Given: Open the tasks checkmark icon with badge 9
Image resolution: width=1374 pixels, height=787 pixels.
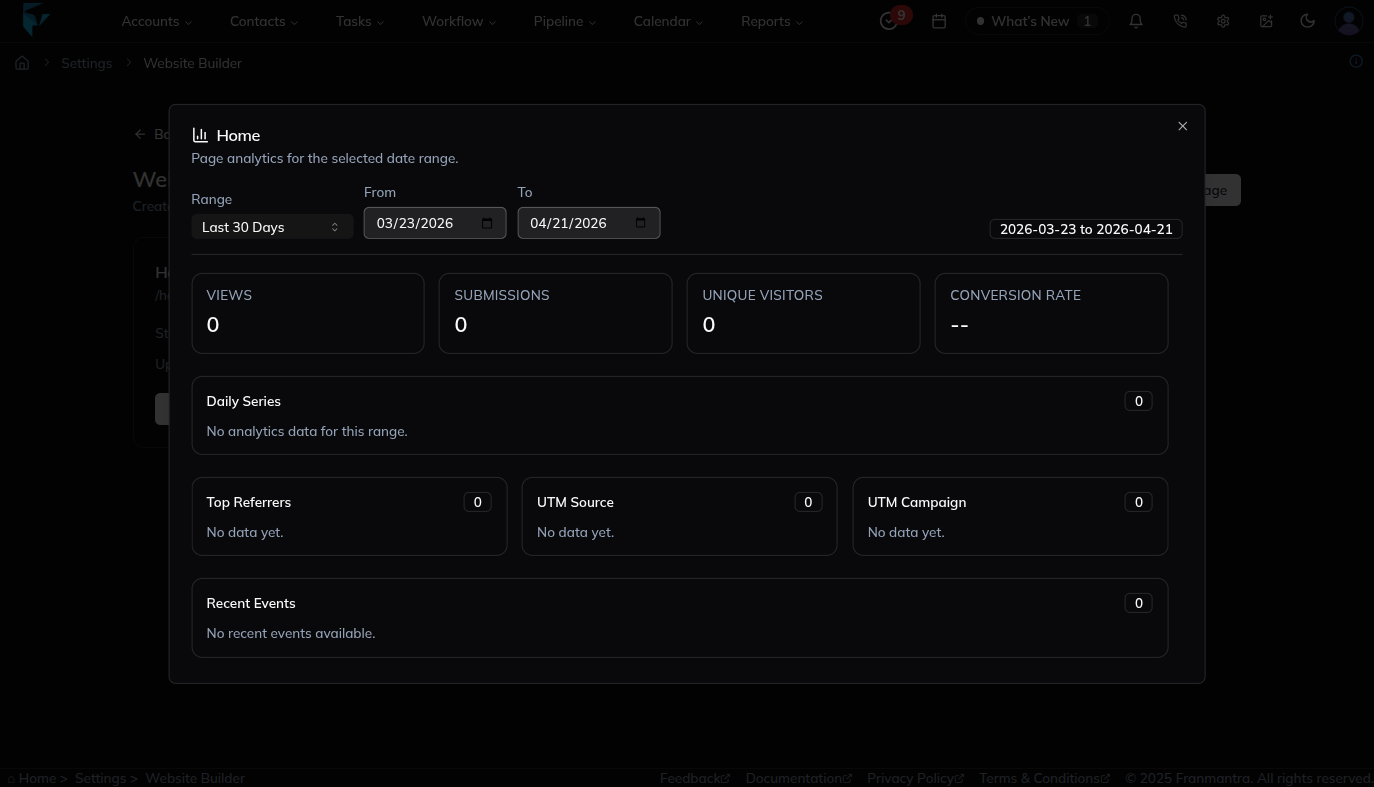Looking at the screenshot, I should (888, 21).
